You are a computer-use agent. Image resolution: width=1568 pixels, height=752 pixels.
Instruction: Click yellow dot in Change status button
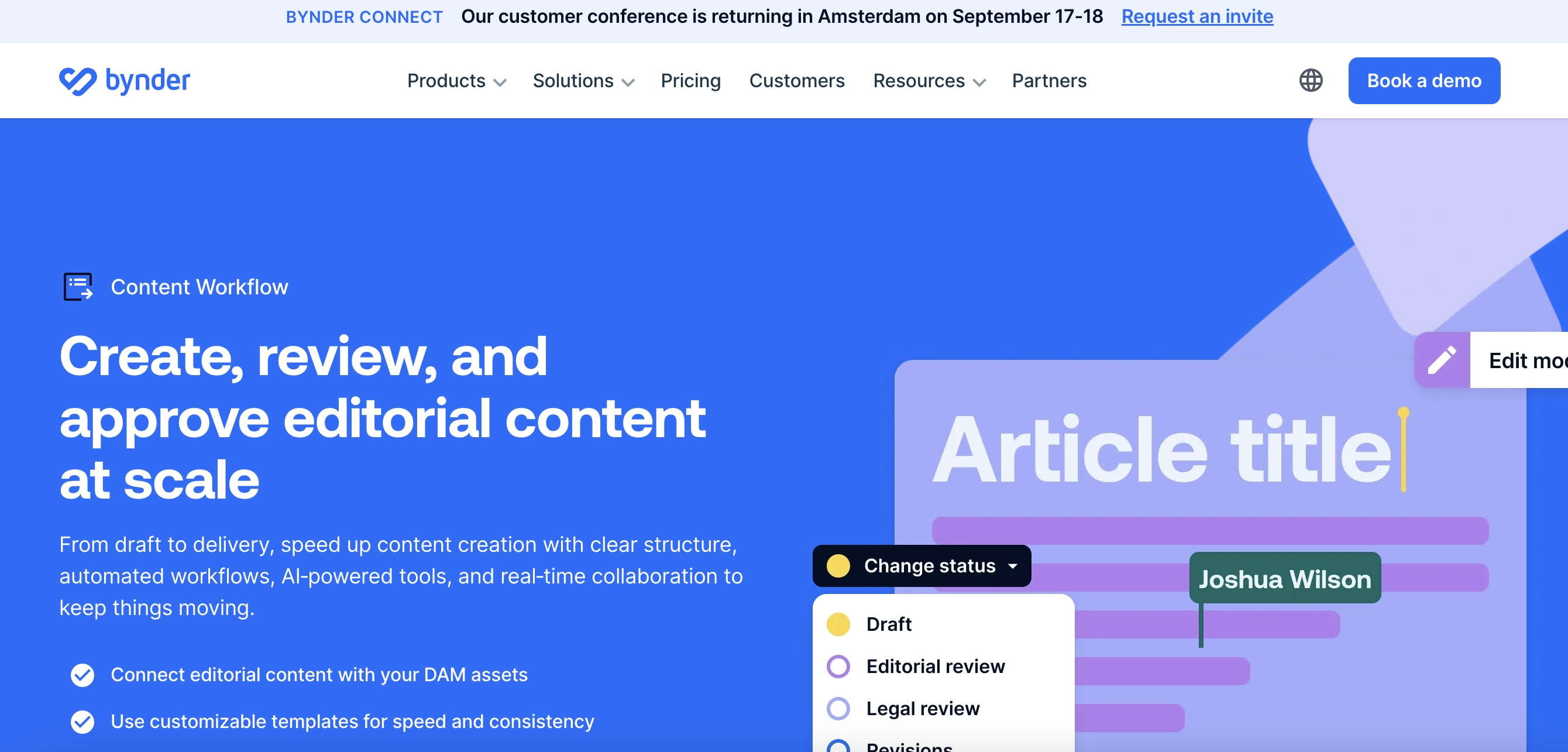[838, 566]
